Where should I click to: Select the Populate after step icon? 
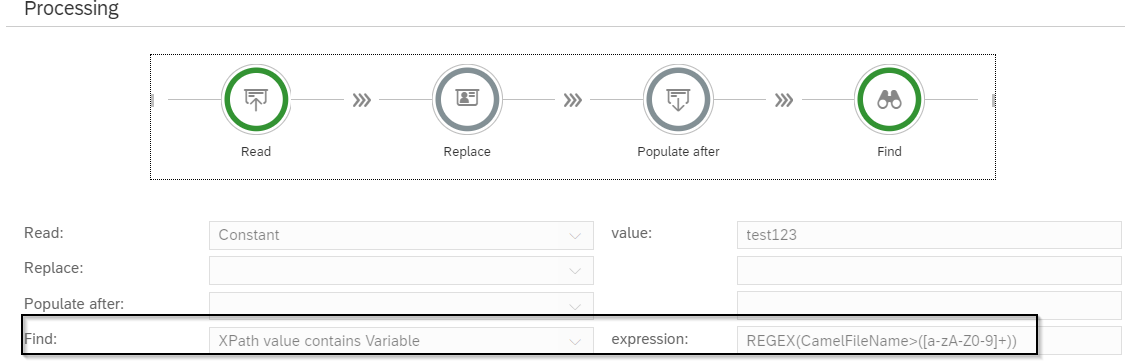[678, 100]
